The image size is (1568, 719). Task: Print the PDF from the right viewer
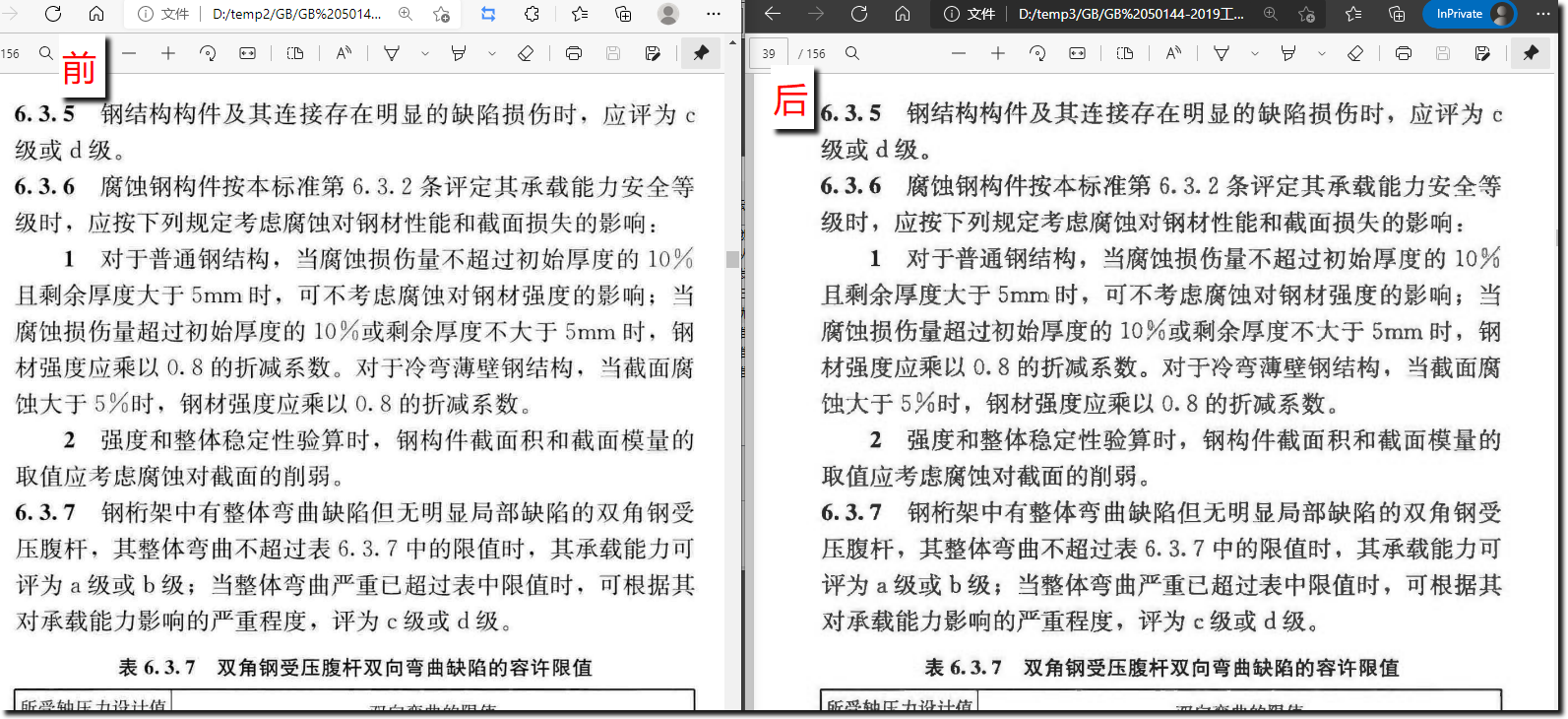point(1404,53)
